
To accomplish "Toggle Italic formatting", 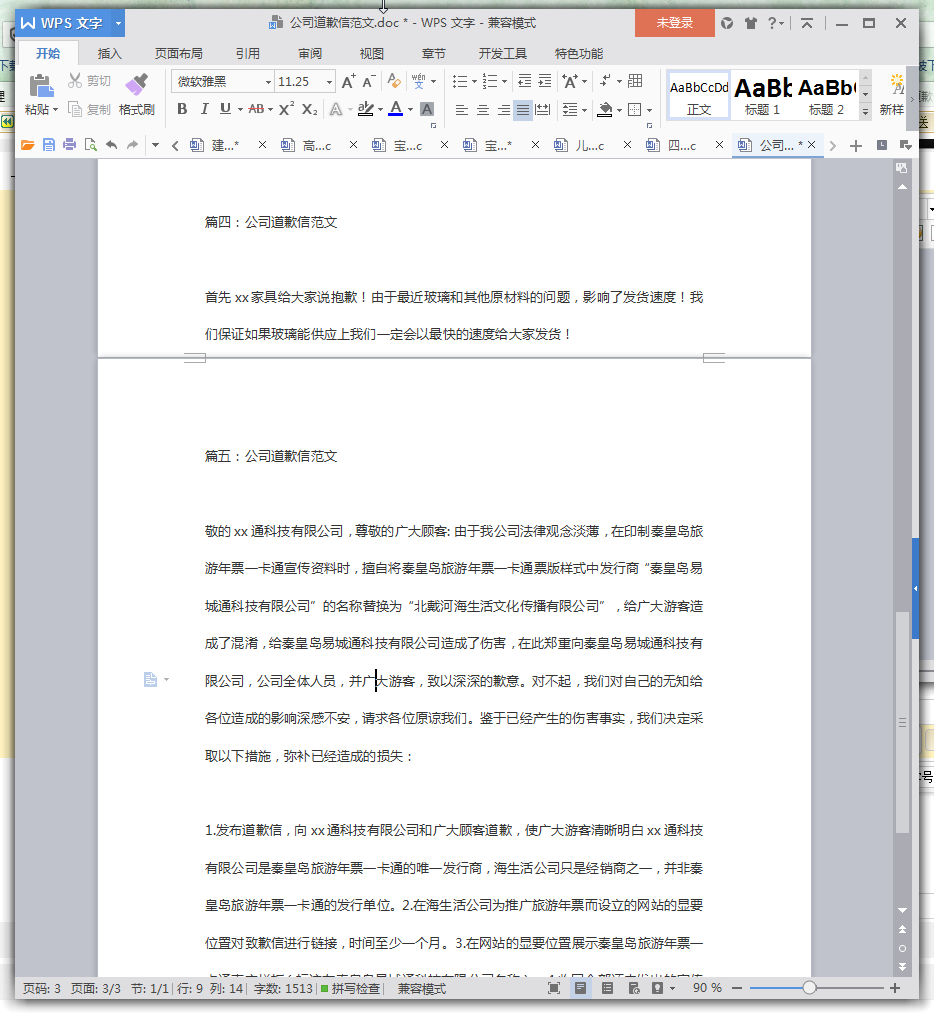I will point(204,109).
